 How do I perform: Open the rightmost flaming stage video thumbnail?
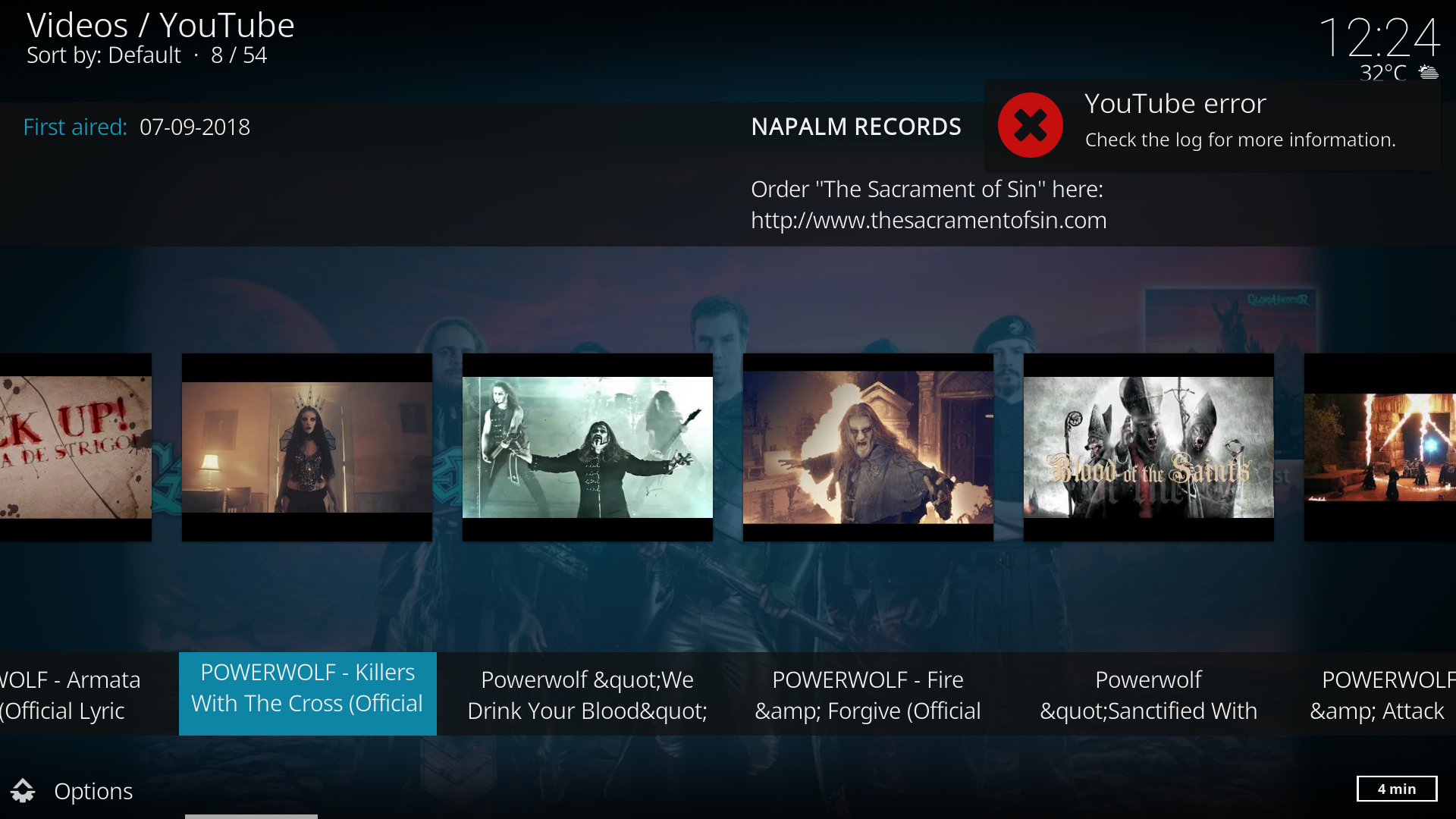click(x=1380, y=447)
